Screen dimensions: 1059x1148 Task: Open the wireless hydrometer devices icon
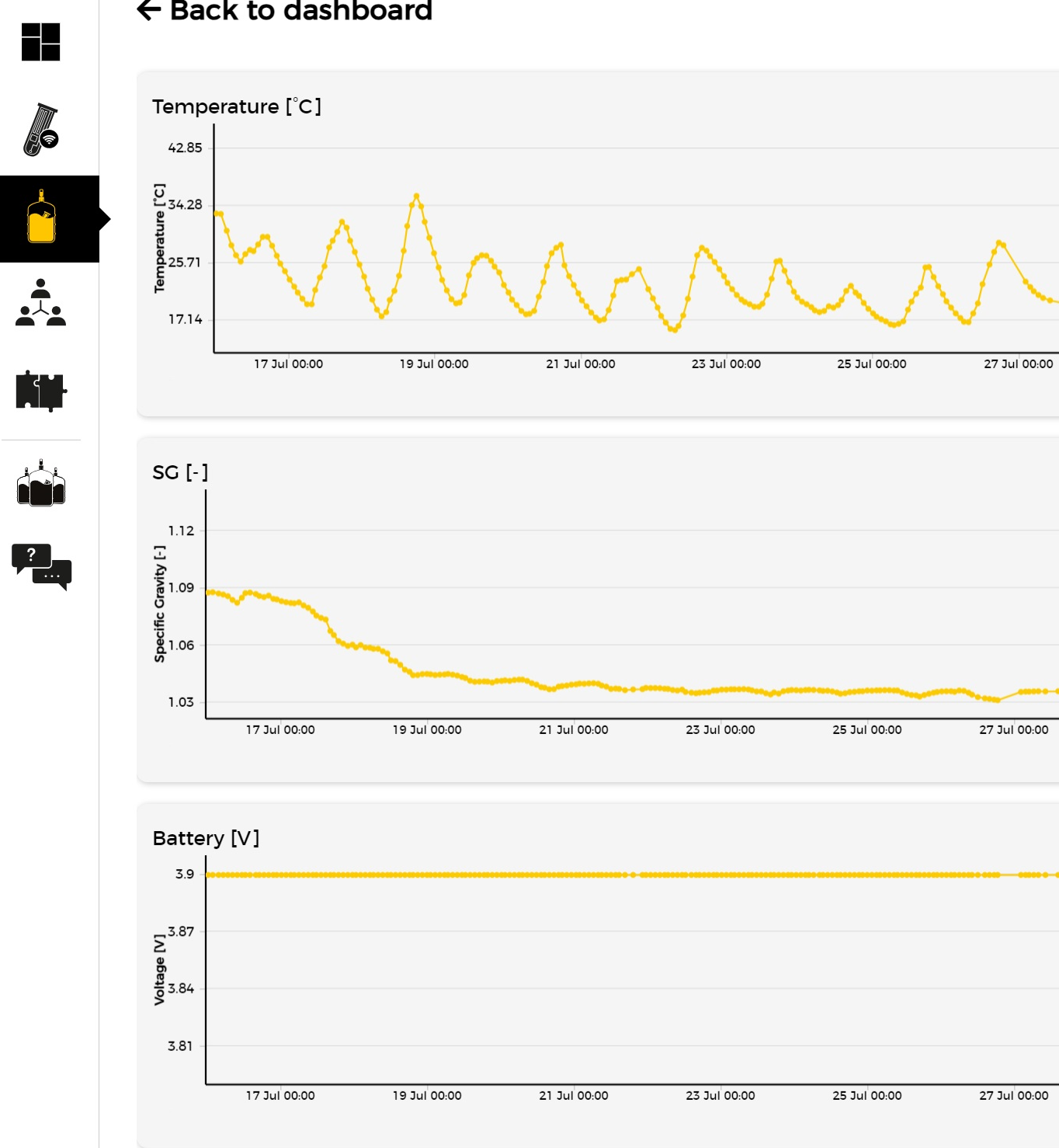41,130
